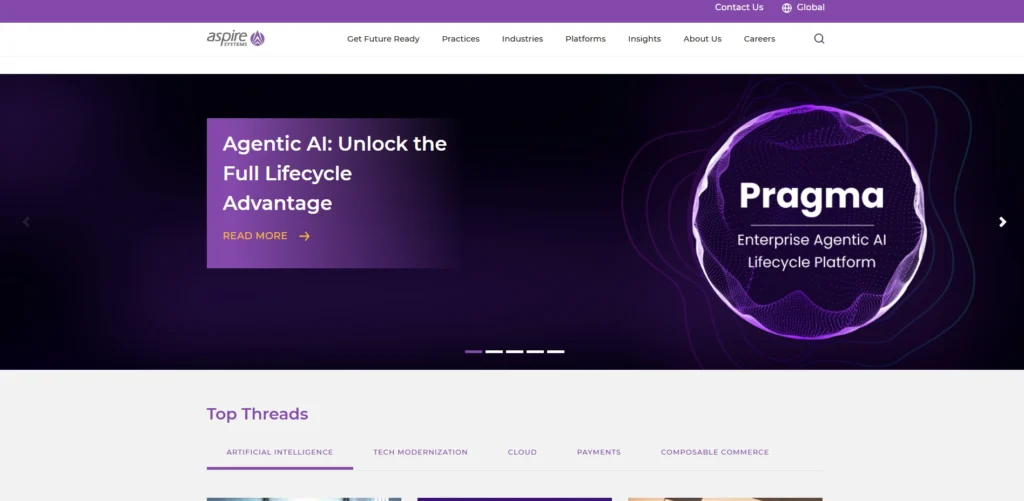Select the third carousel slide indicator
Image resolution: width=1024 pixels, height=501 pixels.
[x=515, y=351]
